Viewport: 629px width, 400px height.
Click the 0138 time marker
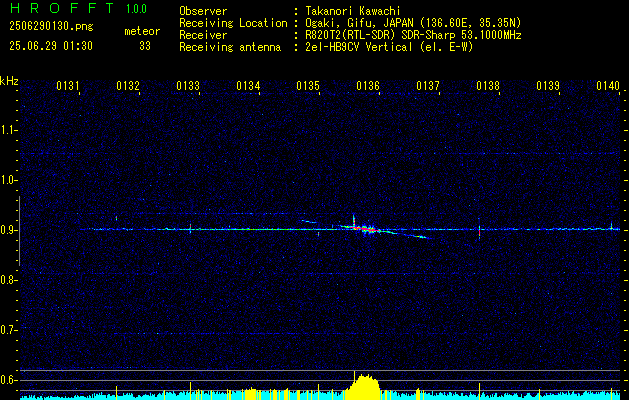point(488,85)
